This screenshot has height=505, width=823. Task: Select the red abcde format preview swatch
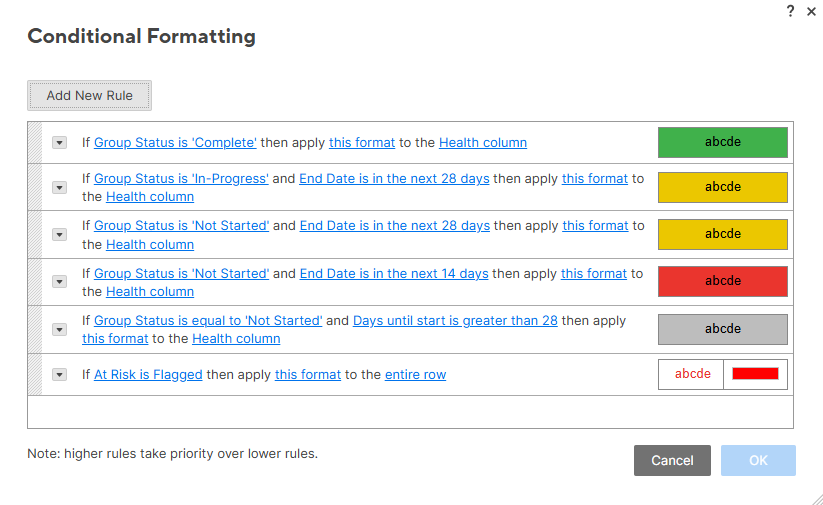(723, 281)
